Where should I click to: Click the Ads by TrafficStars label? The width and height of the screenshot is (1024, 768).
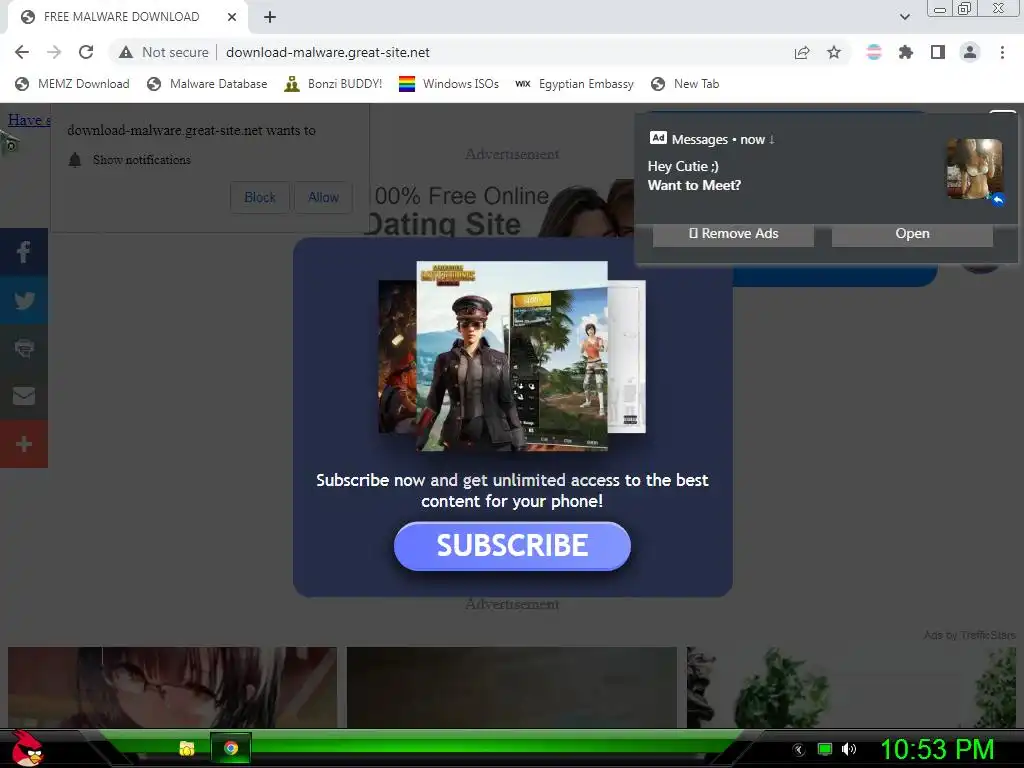point(970,635)
